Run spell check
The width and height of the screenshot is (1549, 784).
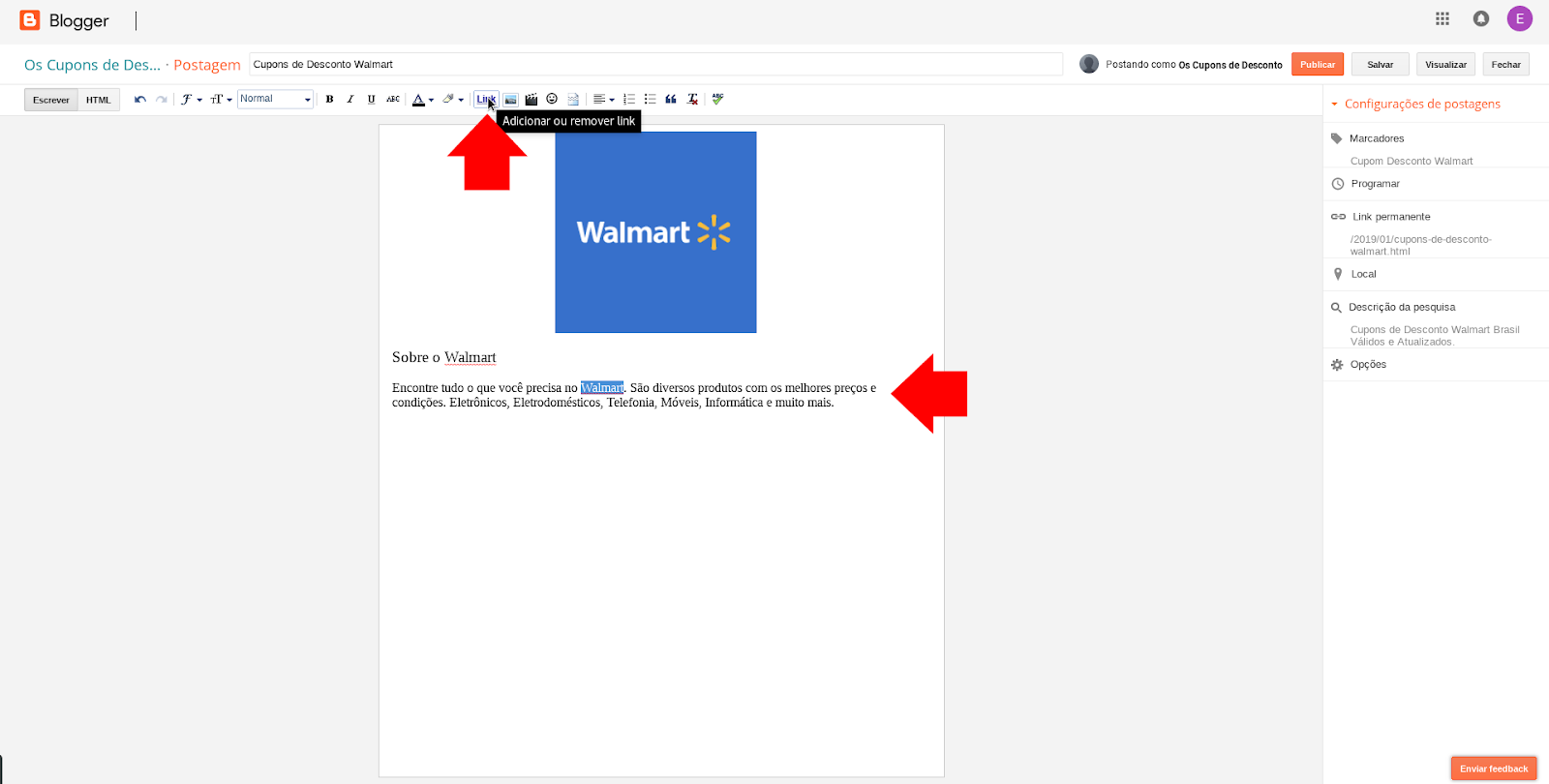point(717,100)
